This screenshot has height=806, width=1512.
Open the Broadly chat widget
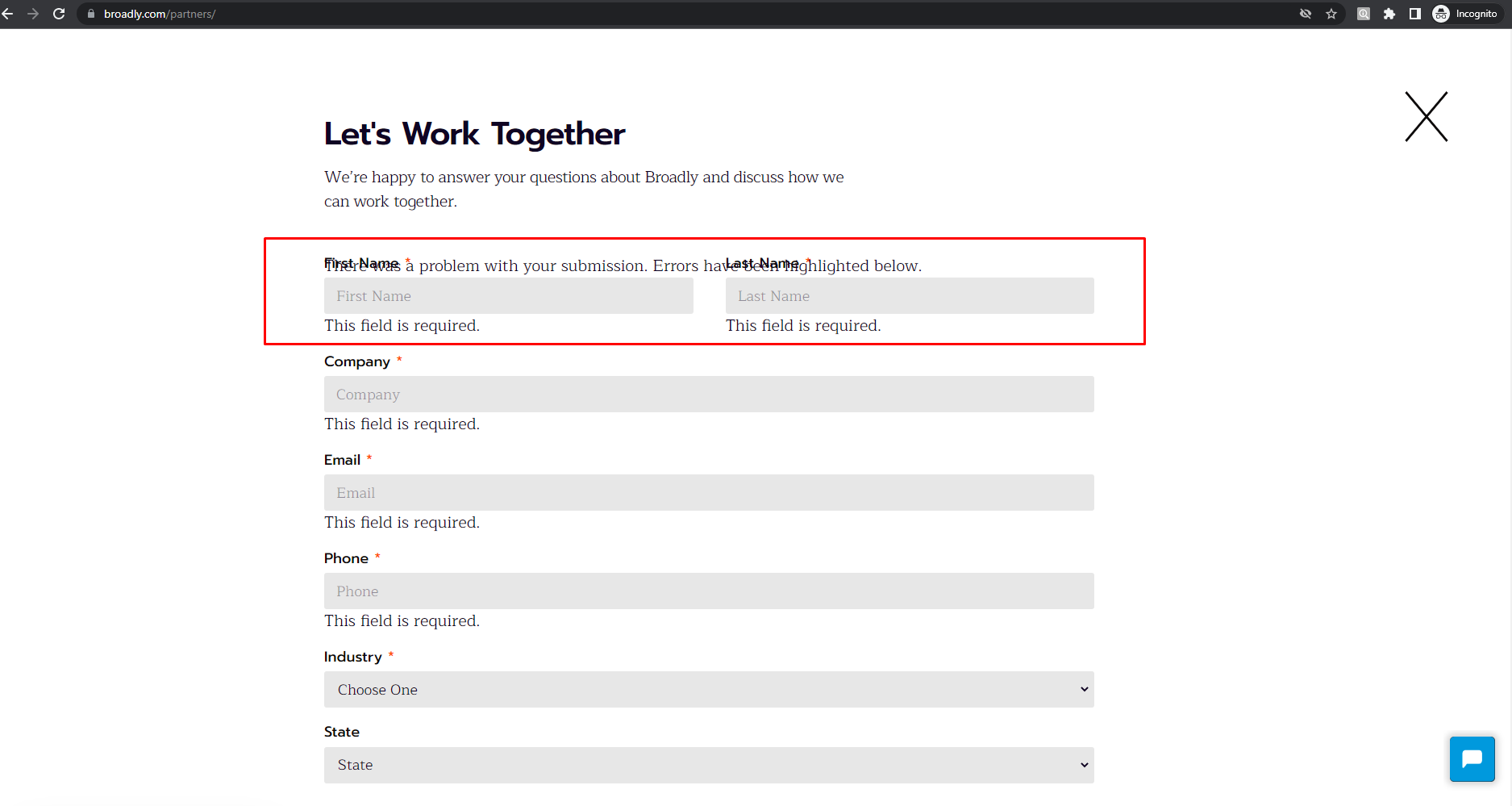(x=1472, y=759)
